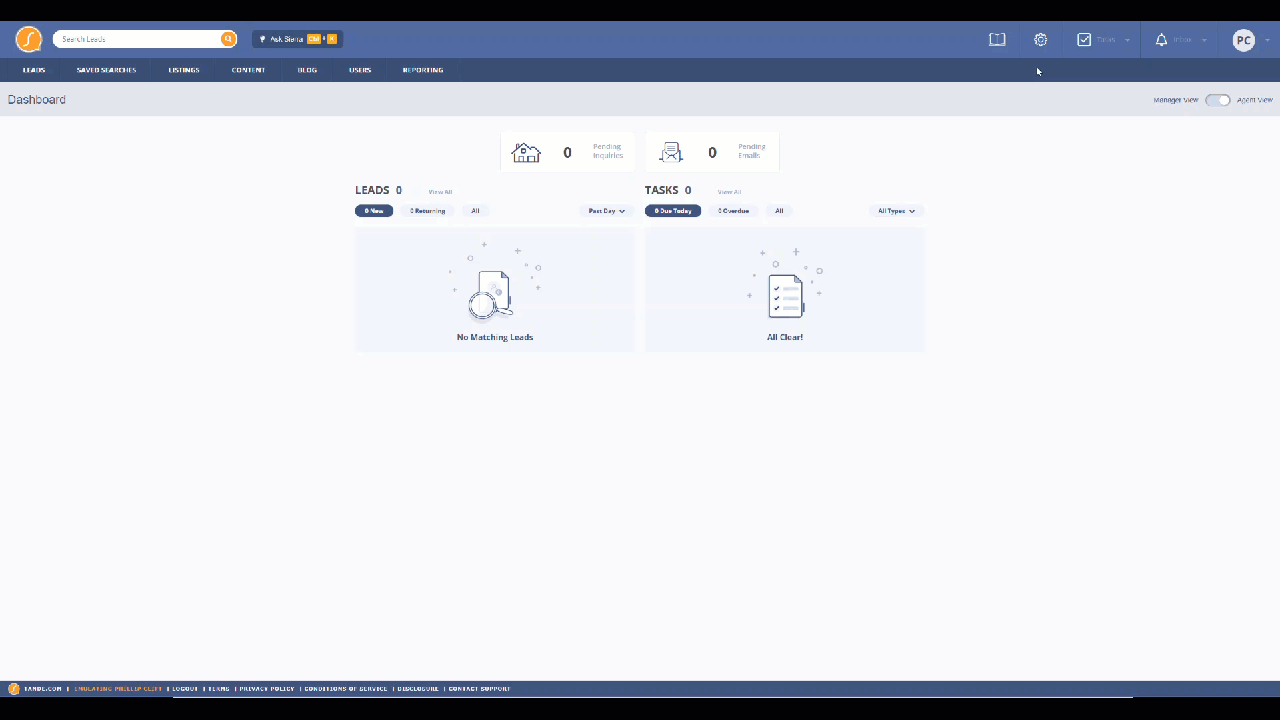Click the Tasks checkmark icon in header
Screen dimensions: 1280x720
pyautogui.click(x=1084, y=40)
